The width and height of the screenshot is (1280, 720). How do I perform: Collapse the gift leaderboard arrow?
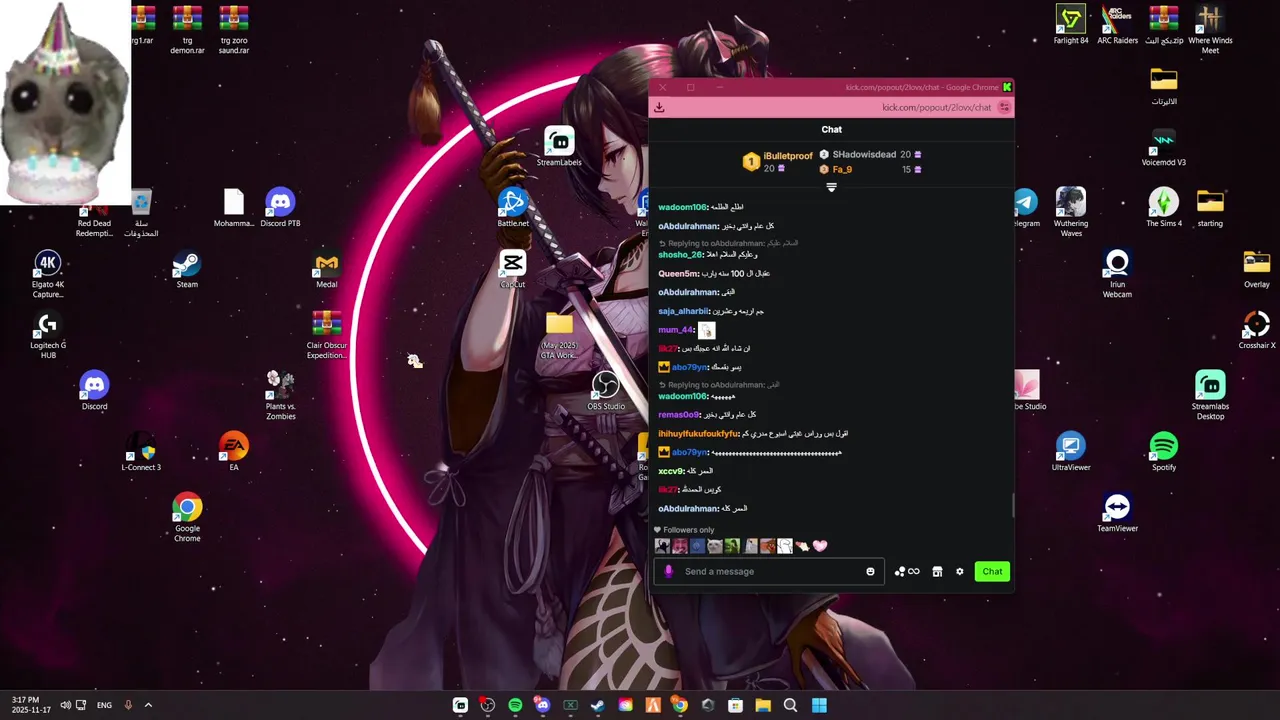[x=831, y=188]
